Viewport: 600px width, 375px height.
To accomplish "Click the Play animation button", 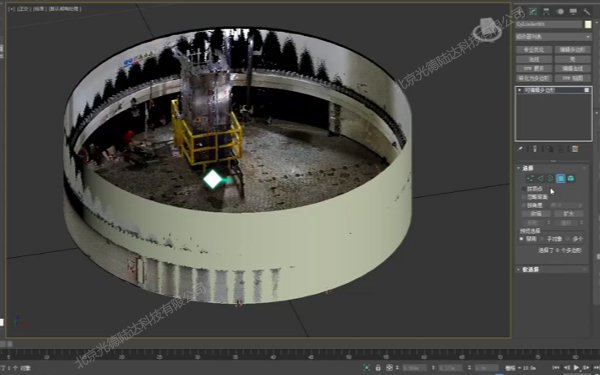I will point(577,368).
